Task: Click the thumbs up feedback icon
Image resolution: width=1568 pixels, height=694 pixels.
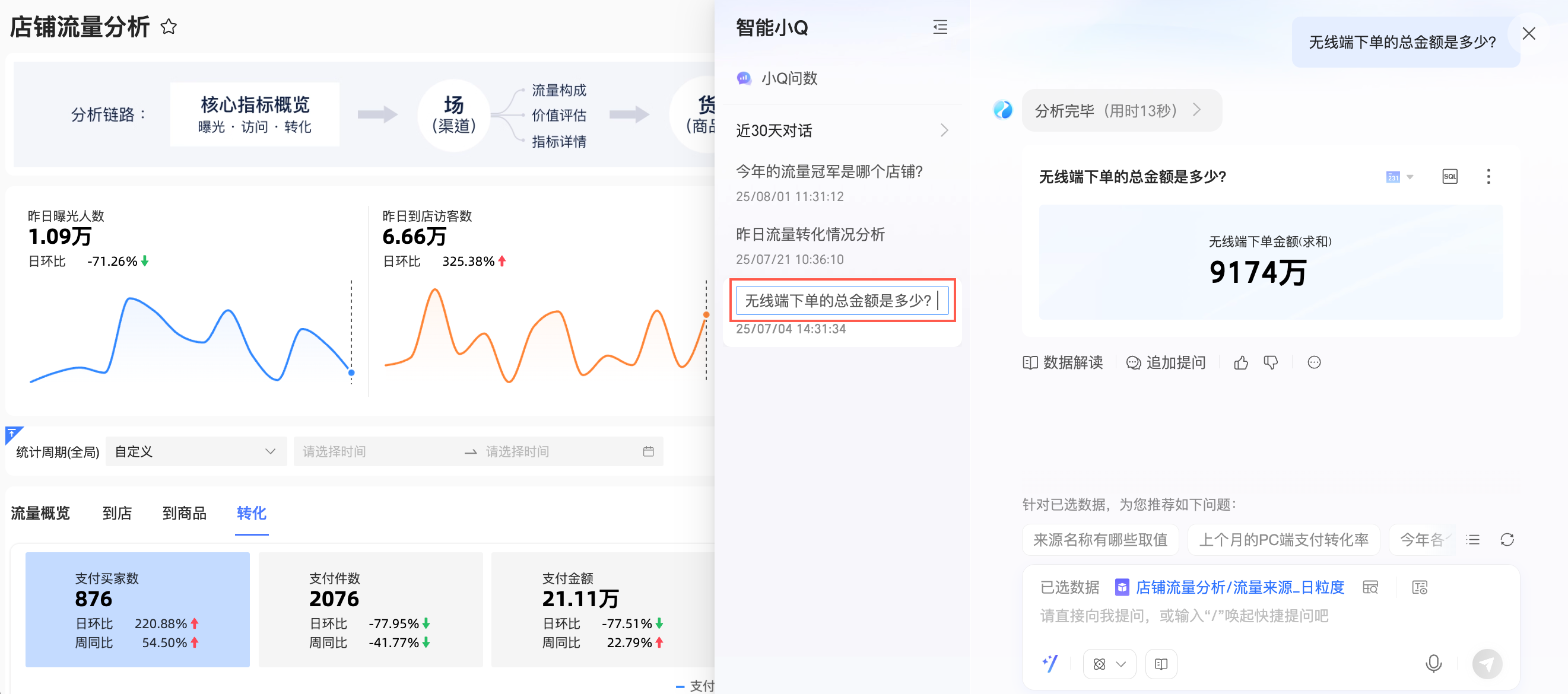Action: (1240, 363)
